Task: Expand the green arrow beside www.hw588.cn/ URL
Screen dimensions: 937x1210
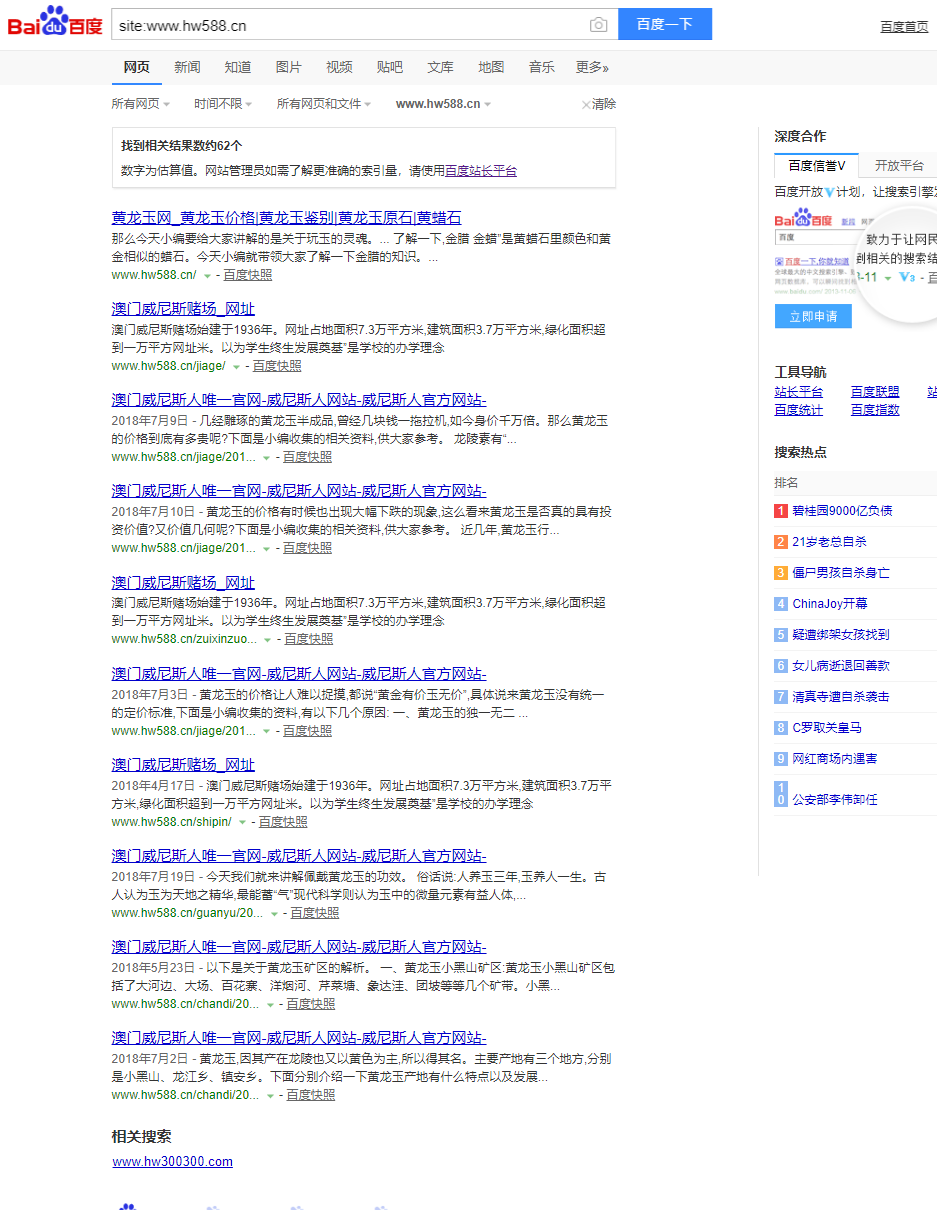Action: tap(208, 275)
